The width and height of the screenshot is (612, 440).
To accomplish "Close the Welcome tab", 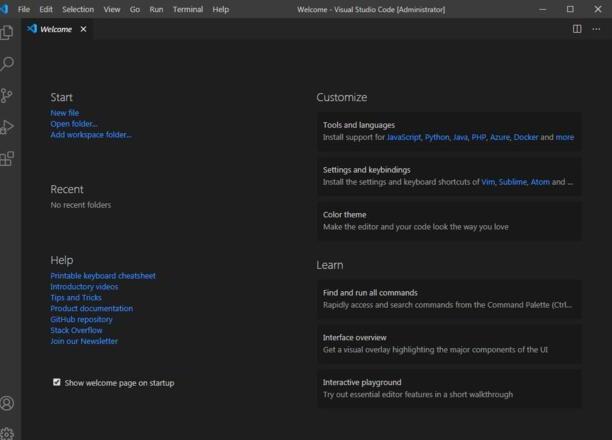I will coord(83,29).
